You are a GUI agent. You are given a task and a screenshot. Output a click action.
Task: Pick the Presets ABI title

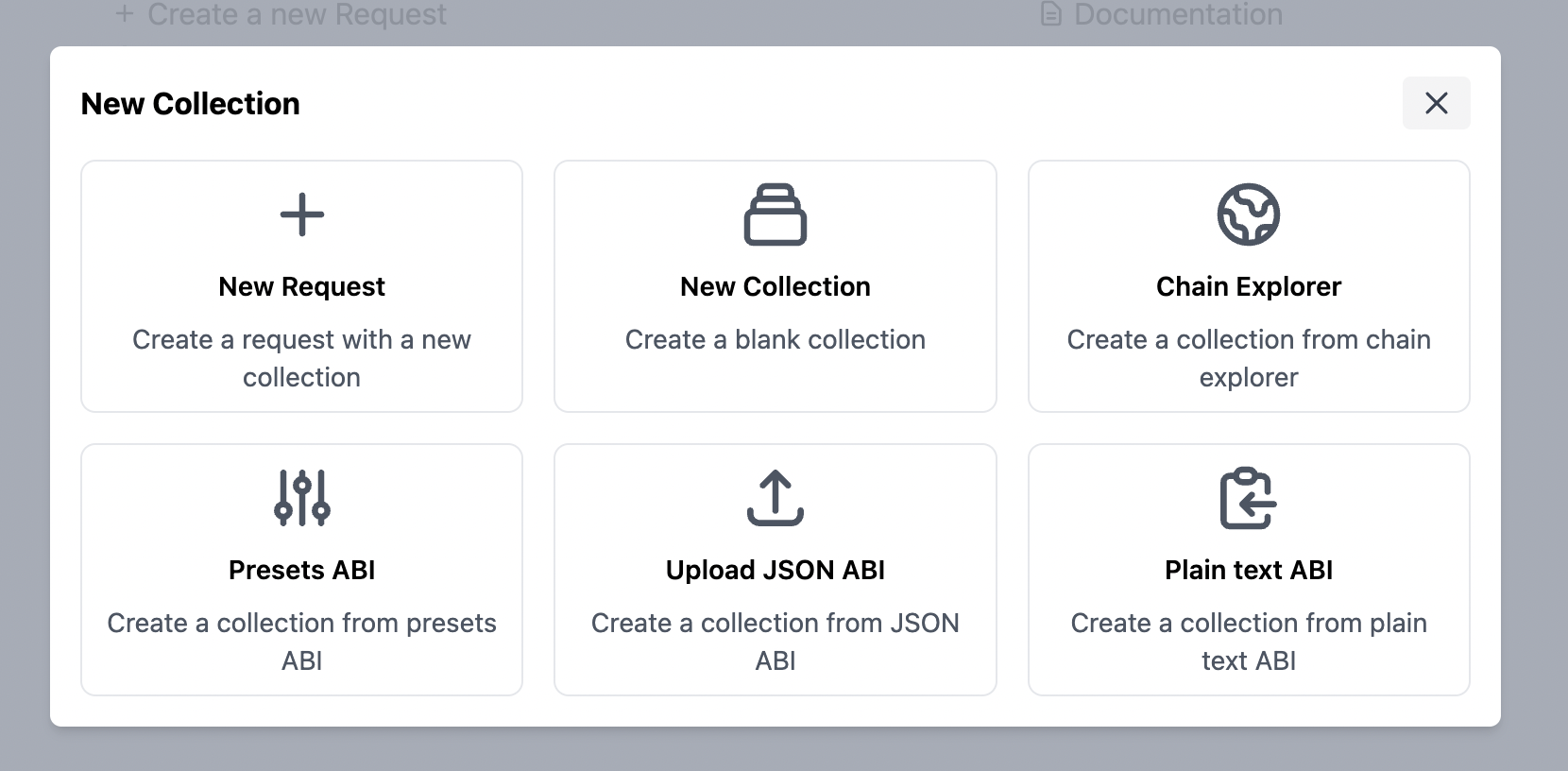coord(302,570)
